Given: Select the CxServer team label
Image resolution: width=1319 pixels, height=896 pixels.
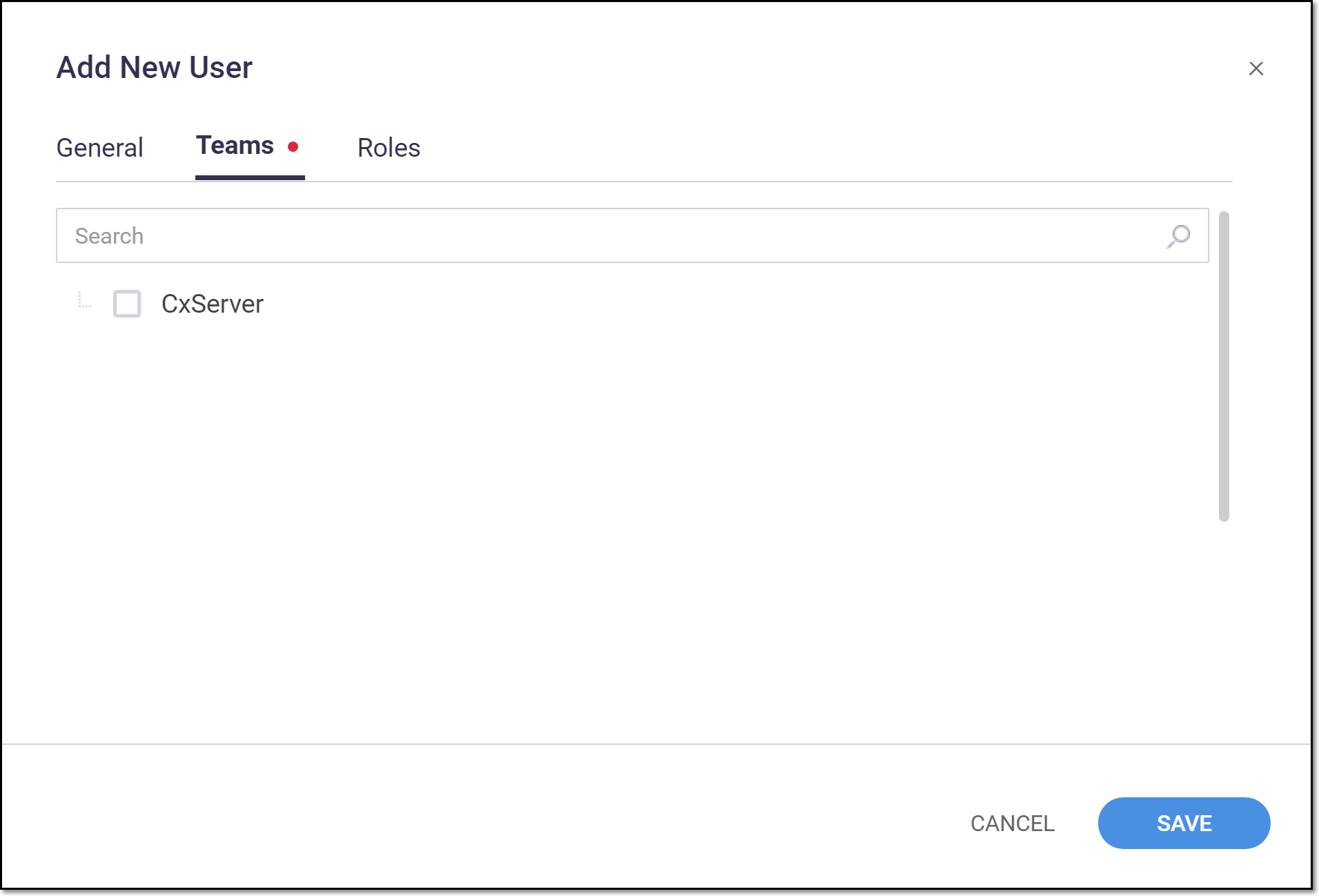Looking at the screenshot, I should tap(213, 304).
